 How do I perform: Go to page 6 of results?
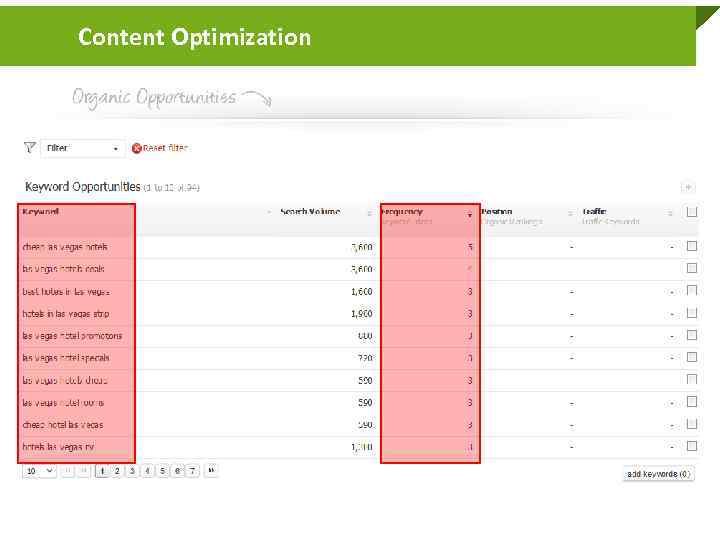(x=178, y=471)
